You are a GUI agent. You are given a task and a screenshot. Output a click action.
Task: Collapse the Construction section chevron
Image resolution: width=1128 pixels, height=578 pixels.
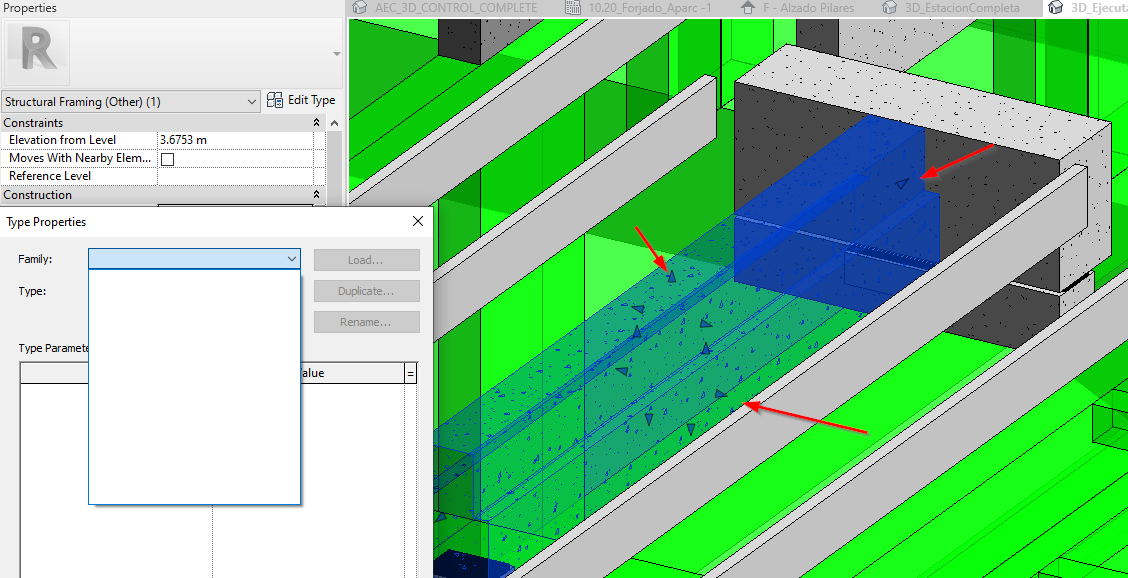pos(316,194)
